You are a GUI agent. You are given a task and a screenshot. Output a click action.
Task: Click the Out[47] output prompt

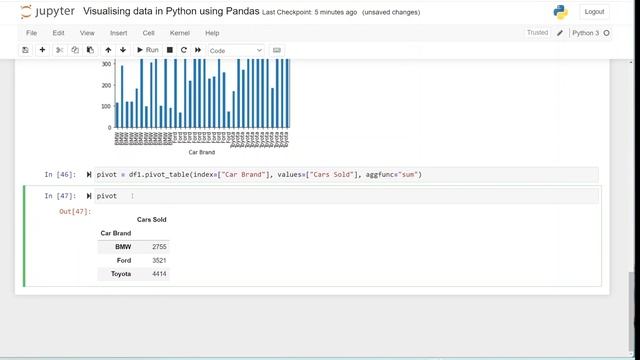(x=75, y=211)
